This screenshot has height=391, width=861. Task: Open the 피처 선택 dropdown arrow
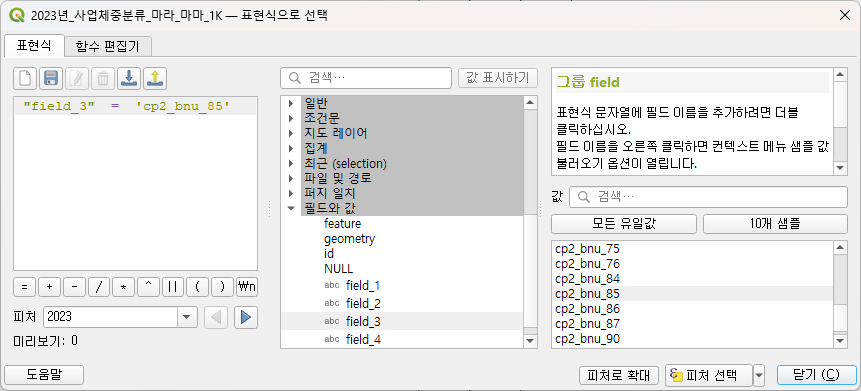pyautogui.click(x=759, y=376)
